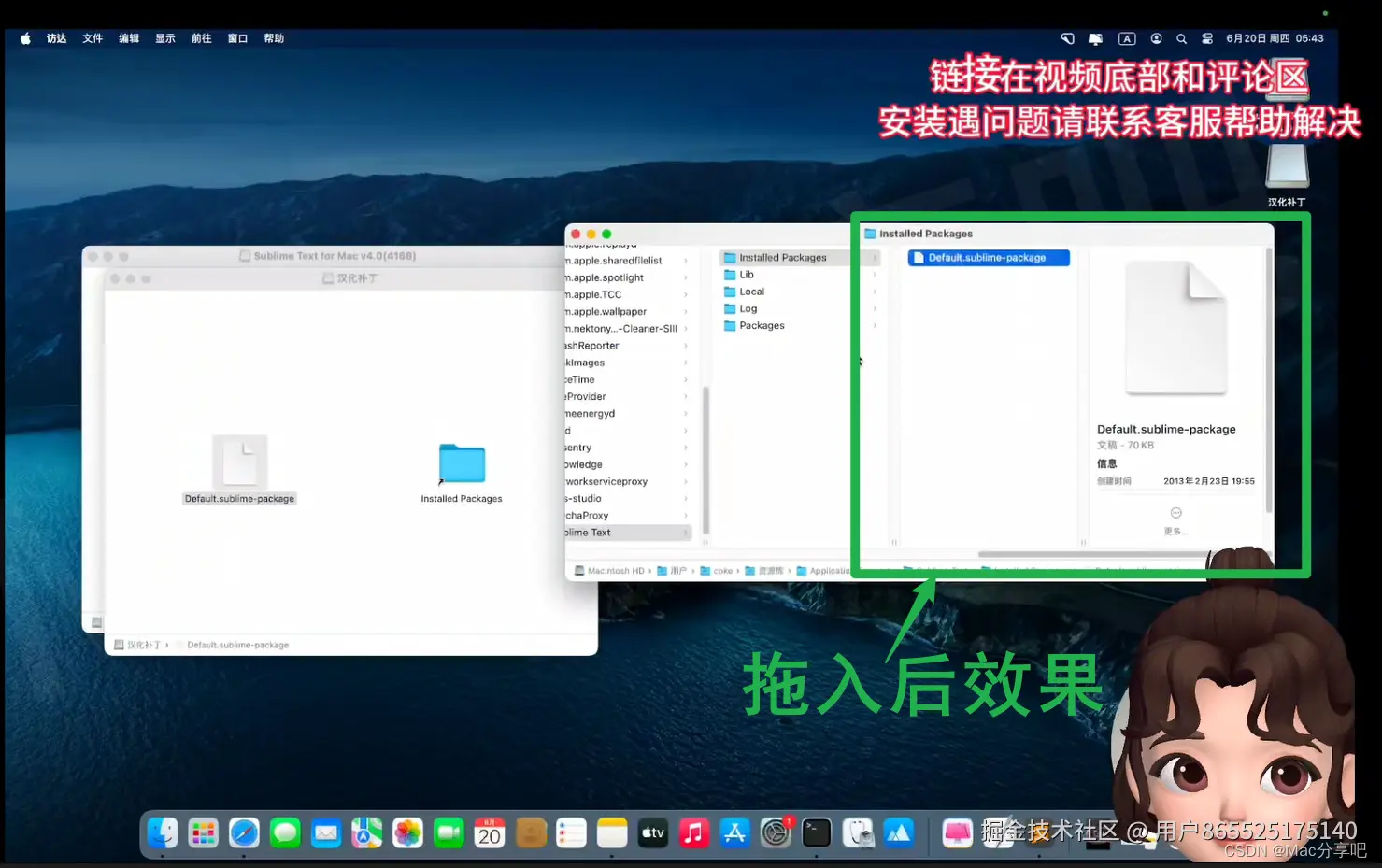This screenshot has width=1382, height=868.
Task: Open the 窗口 menu
Action: tap(238, 38)
